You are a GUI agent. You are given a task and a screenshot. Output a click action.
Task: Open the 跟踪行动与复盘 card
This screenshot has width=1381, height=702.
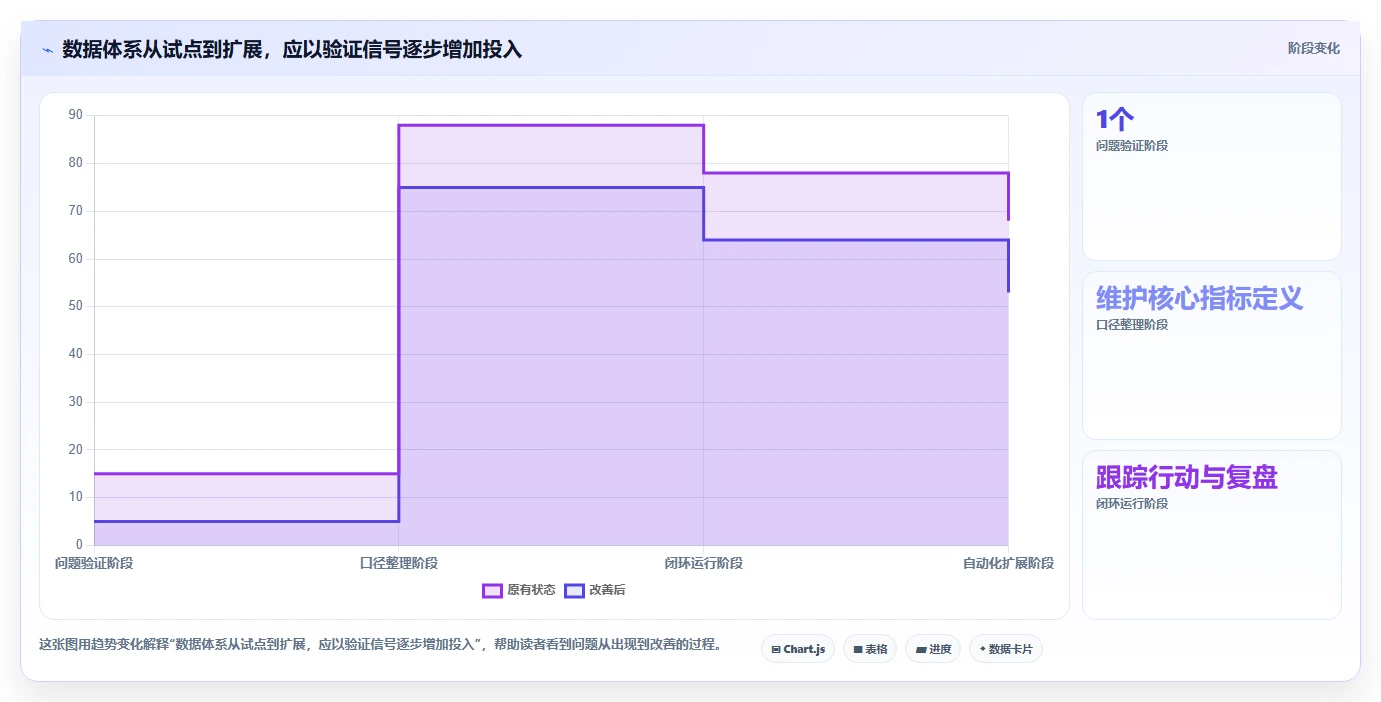click(x=1211, y=534)
